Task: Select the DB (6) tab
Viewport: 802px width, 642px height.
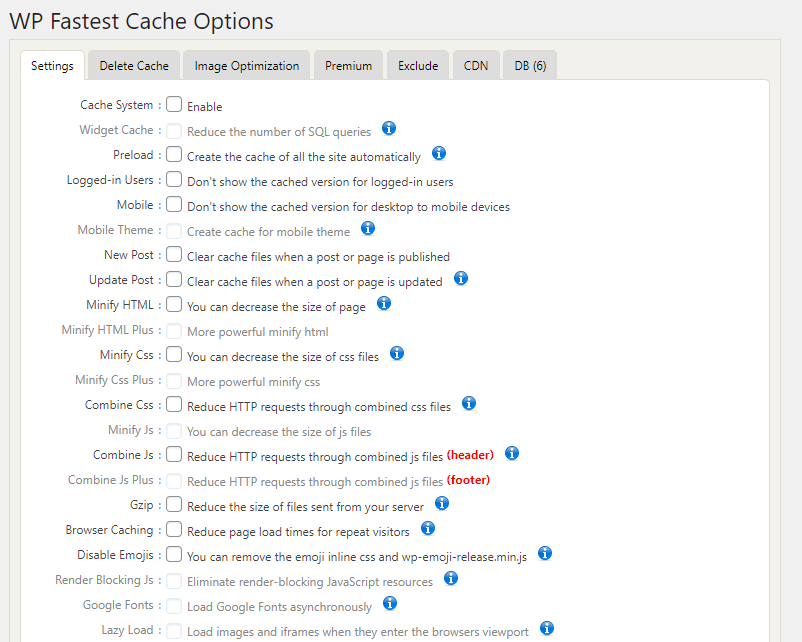Action: click(x=530, y=66)
